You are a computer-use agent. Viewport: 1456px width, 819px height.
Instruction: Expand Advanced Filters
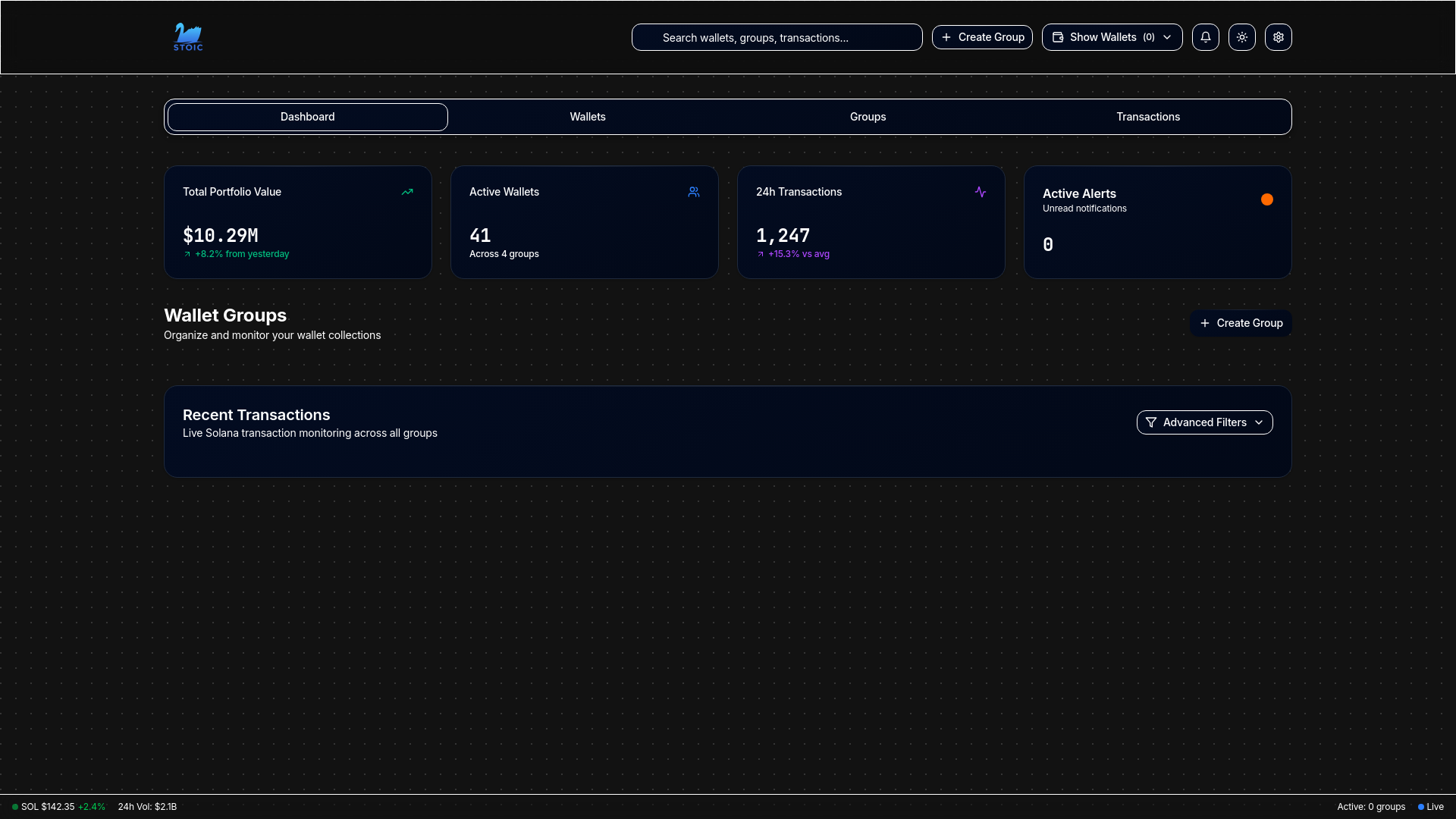coord(1204,422)
